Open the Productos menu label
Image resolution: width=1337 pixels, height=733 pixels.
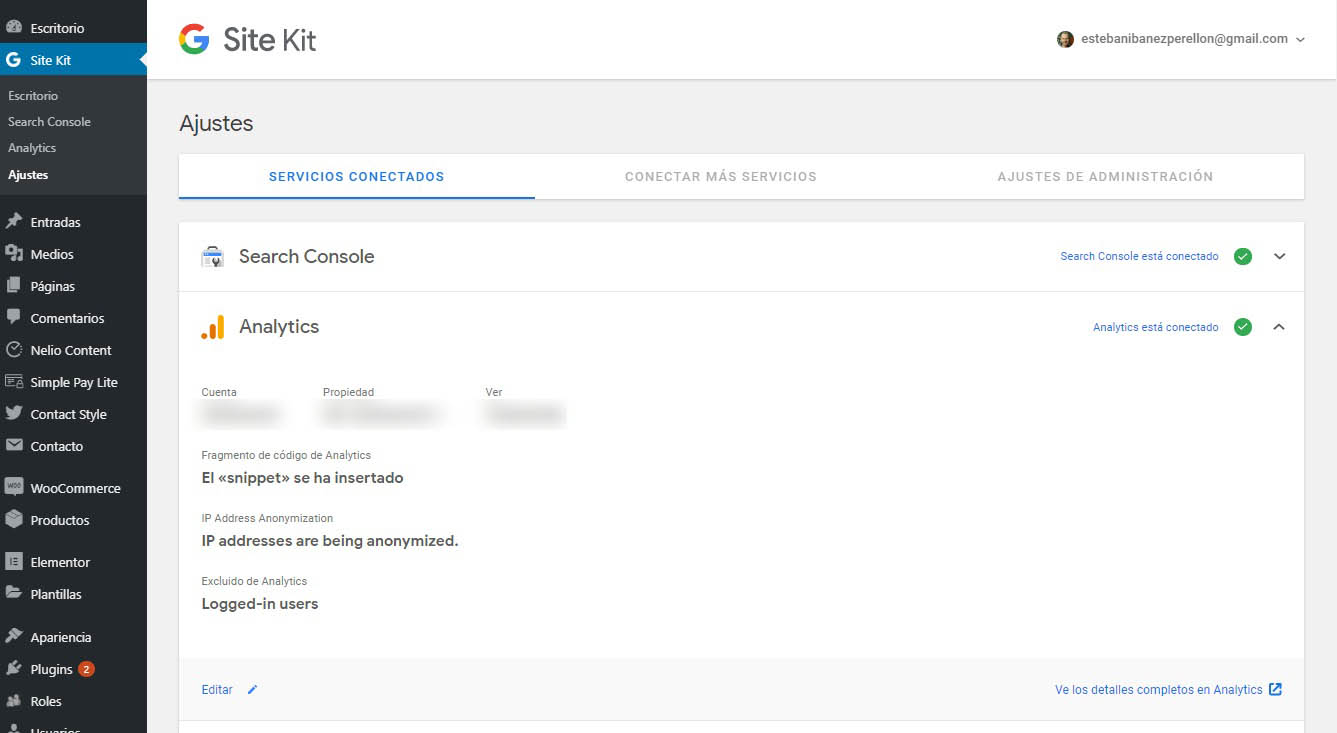60,520
